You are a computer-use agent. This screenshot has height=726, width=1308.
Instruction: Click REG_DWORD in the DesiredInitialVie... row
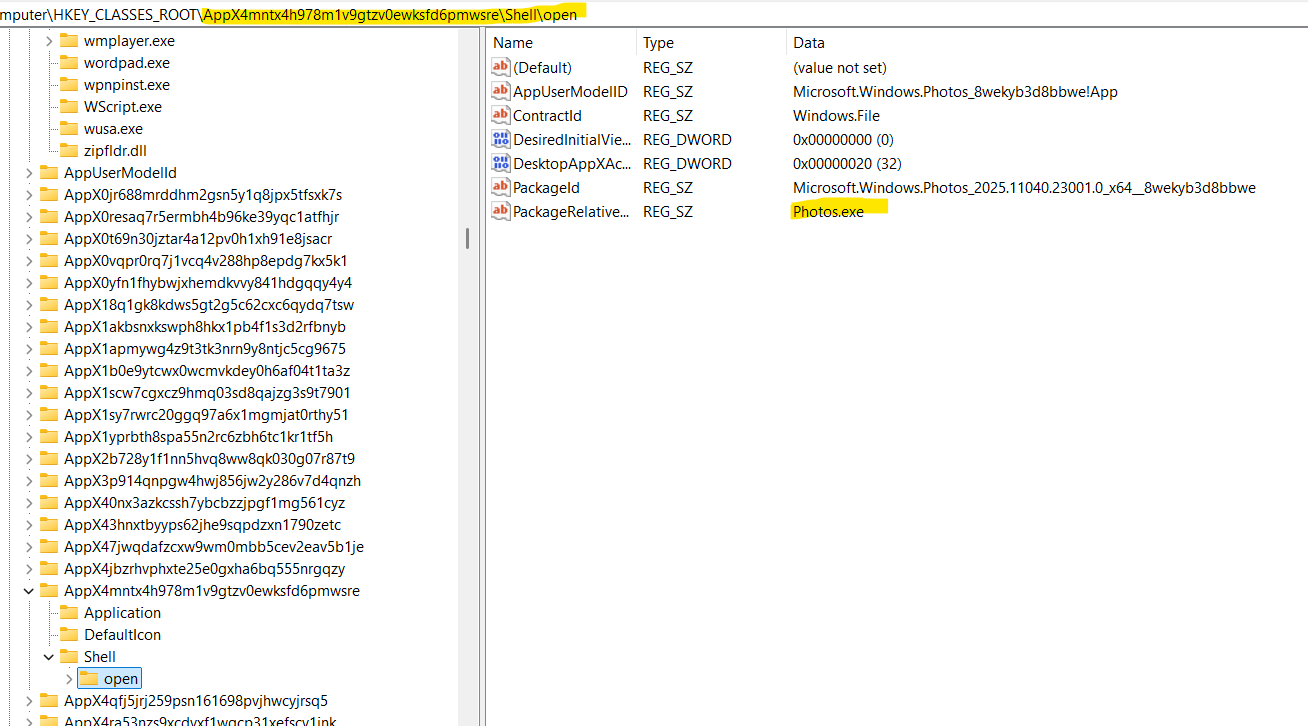[x=687, y=139]
